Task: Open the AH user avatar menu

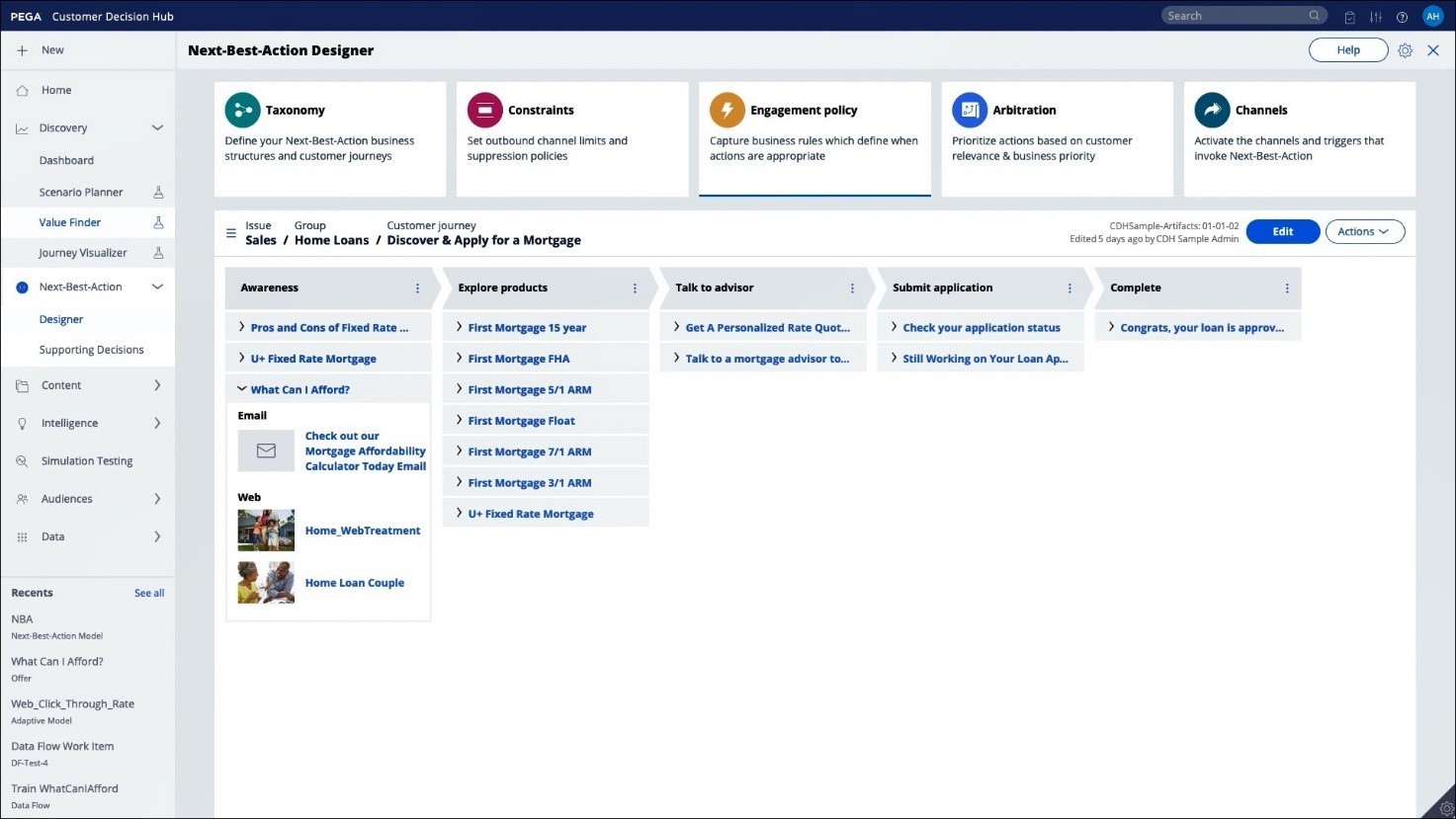Action: point(1432,16)
